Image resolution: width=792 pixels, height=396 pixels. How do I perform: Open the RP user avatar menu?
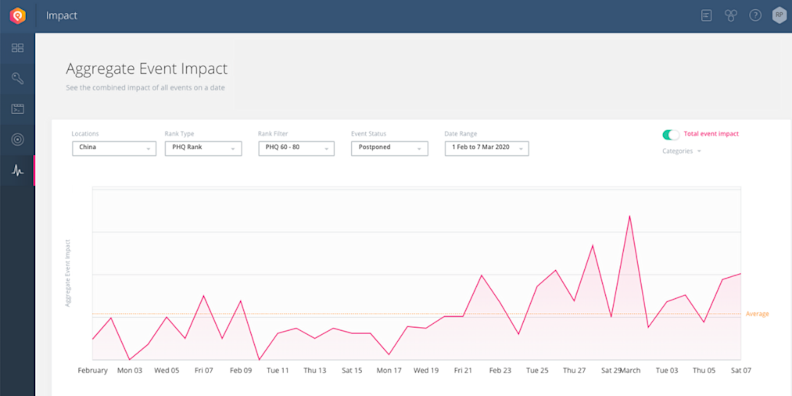coord(779,15)
